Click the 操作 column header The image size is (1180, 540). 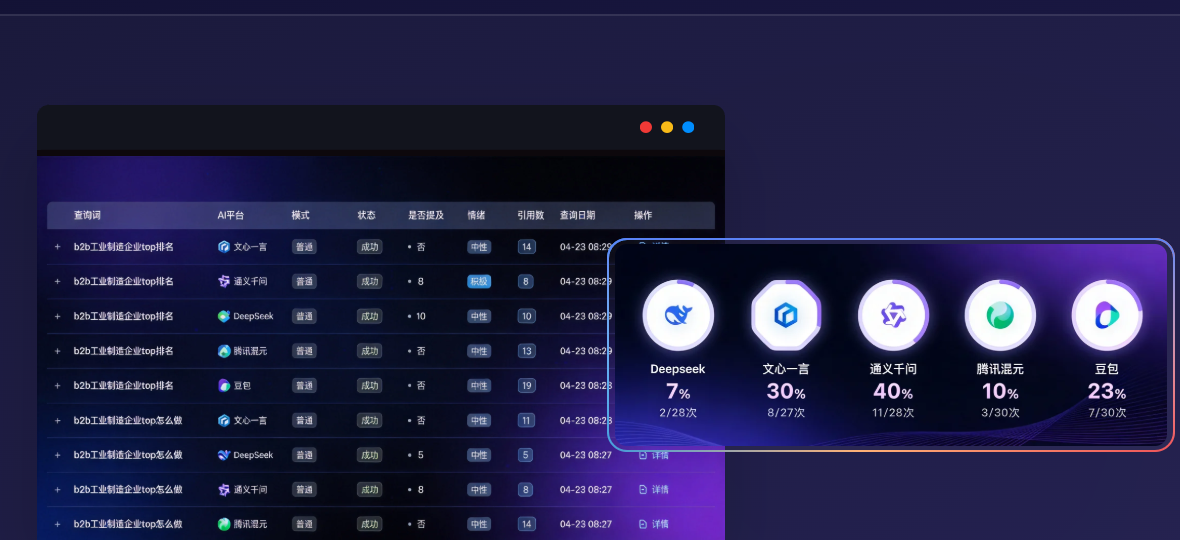coord(643,215)
